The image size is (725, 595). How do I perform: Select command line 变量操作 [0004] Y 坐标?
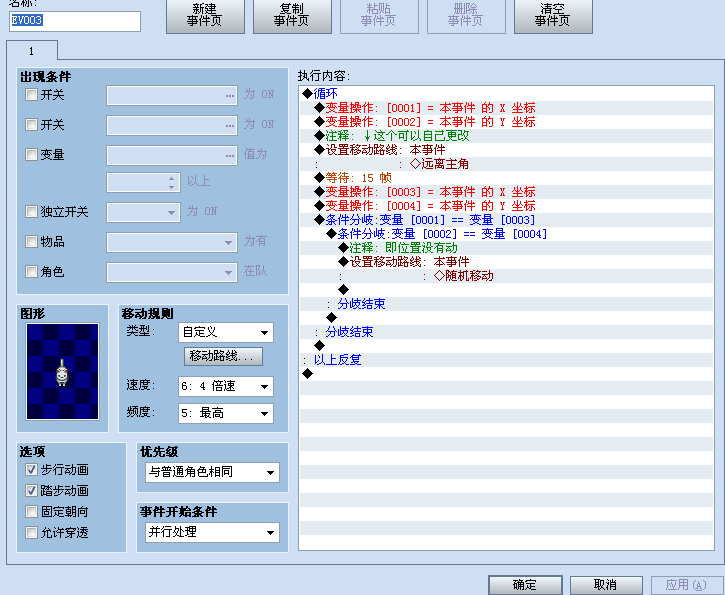(506, 206)
